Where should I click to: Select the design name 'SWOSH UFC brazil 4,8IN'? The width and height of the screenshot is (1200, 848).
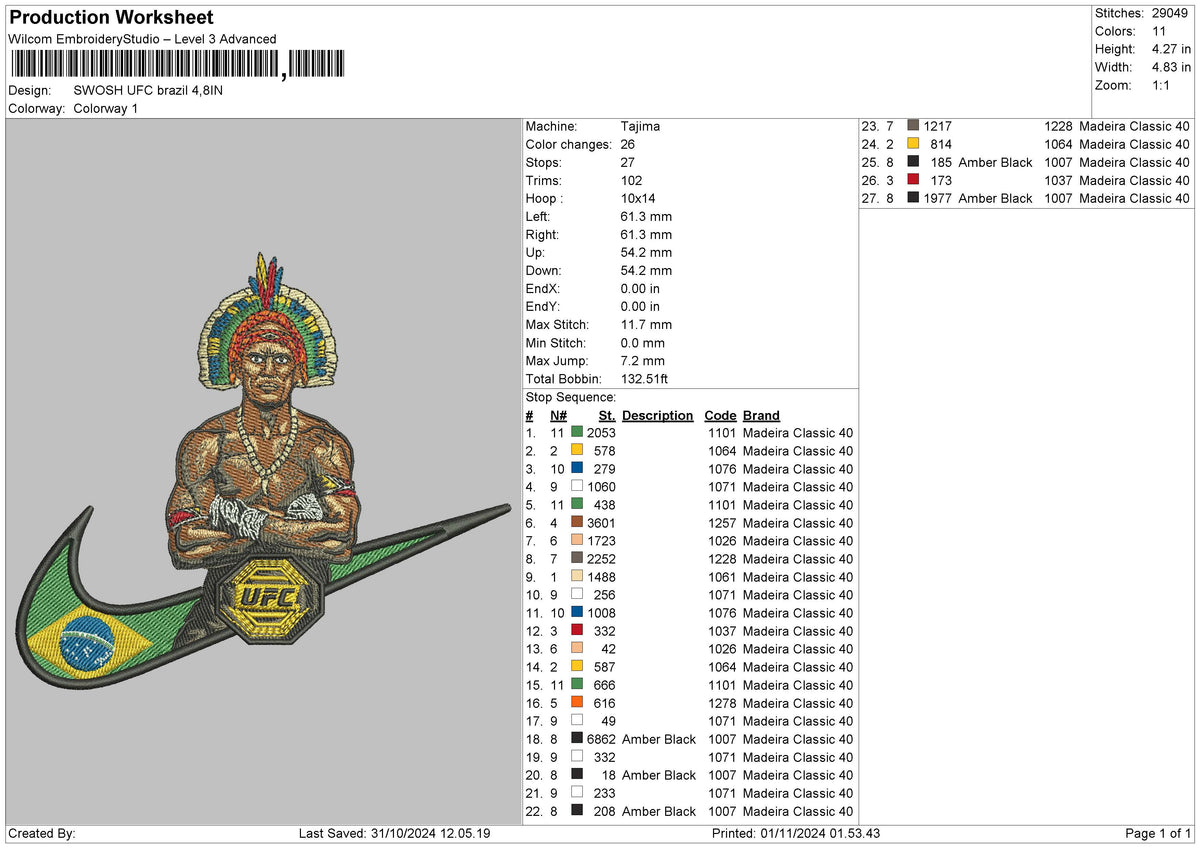(148, 90)
